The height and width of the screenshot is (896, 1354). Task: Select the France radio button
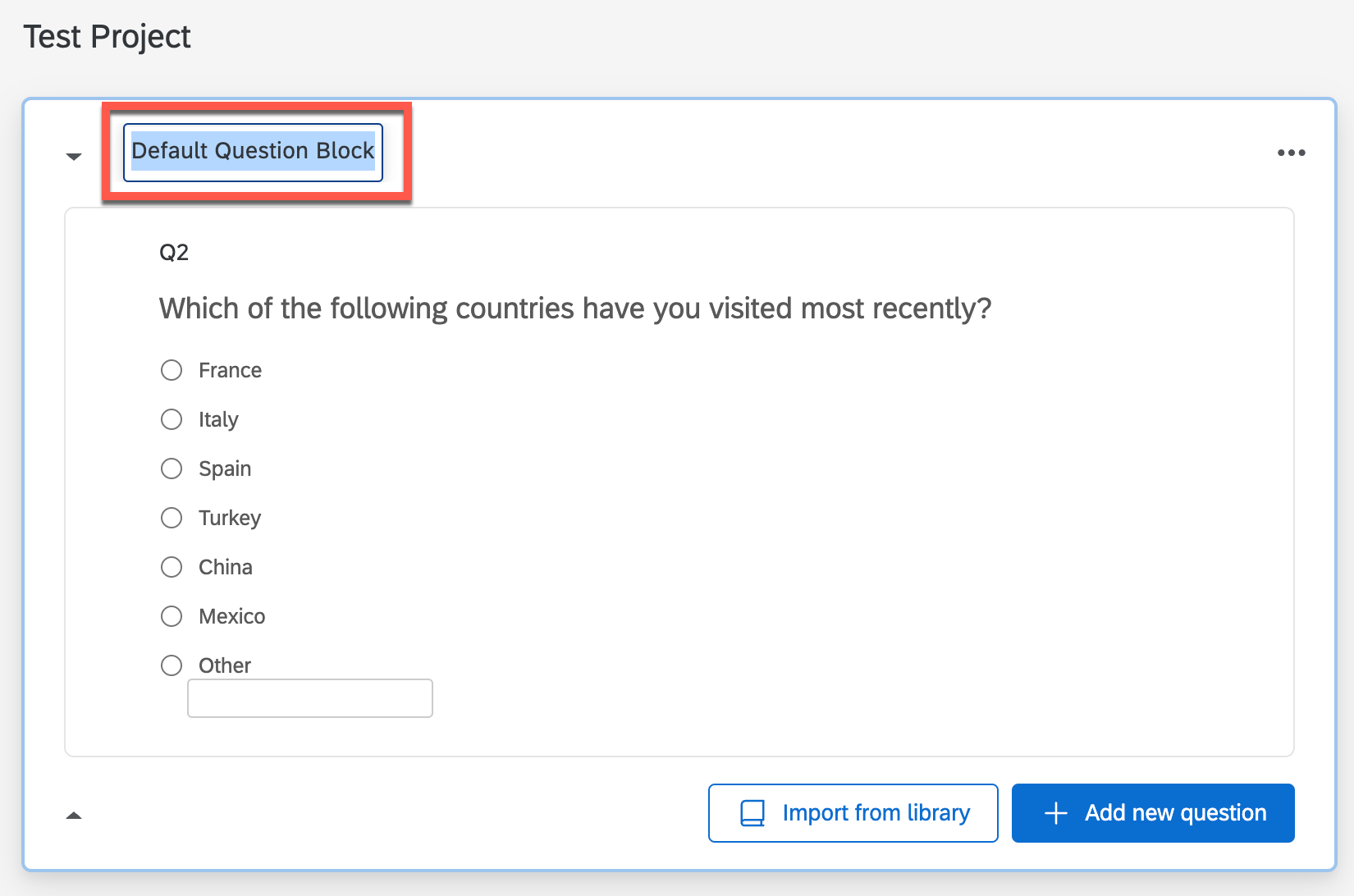pos(172,370)
